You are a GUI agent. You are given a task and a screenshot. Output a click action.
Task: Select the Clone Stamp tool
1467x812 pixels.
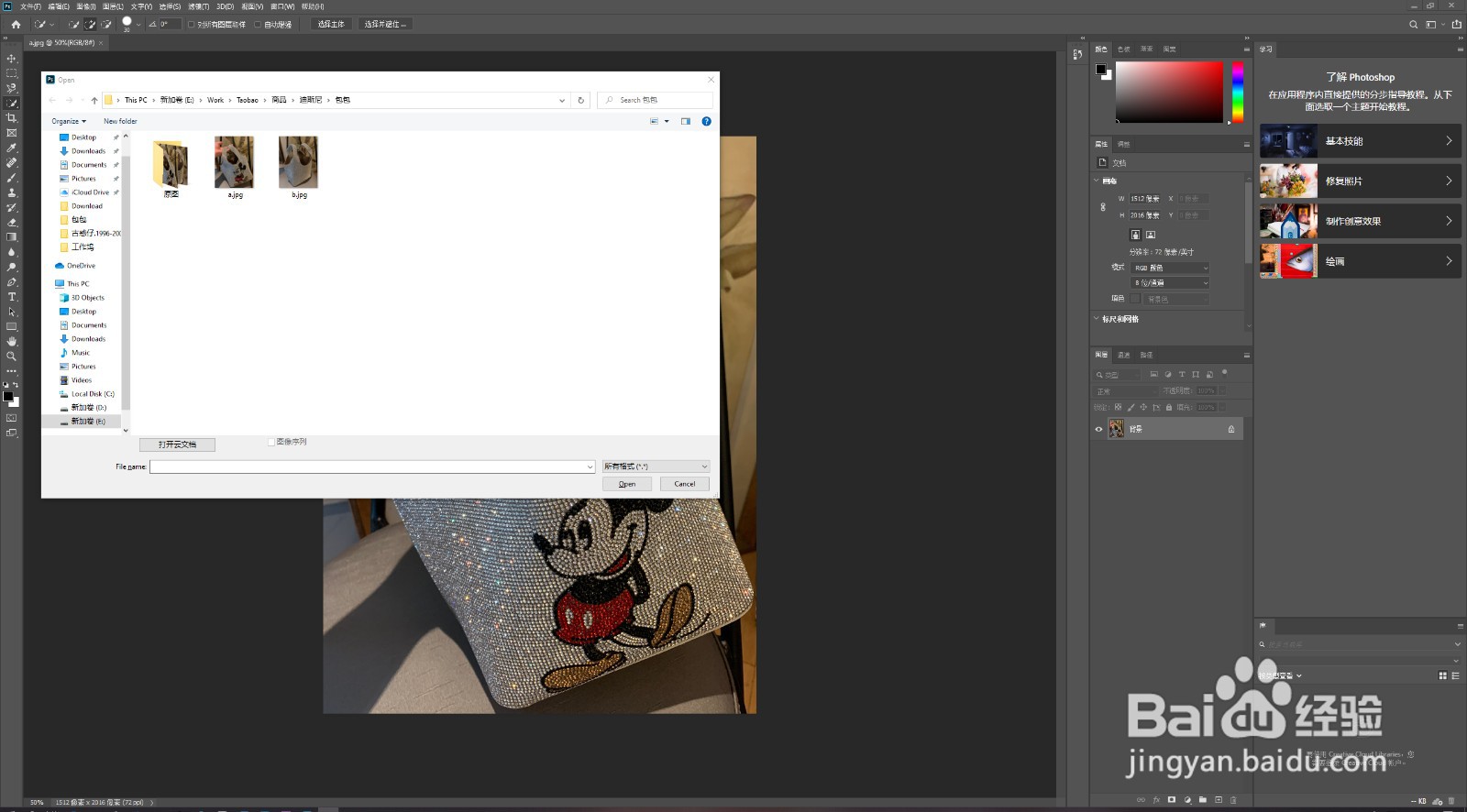coord(11,192)
